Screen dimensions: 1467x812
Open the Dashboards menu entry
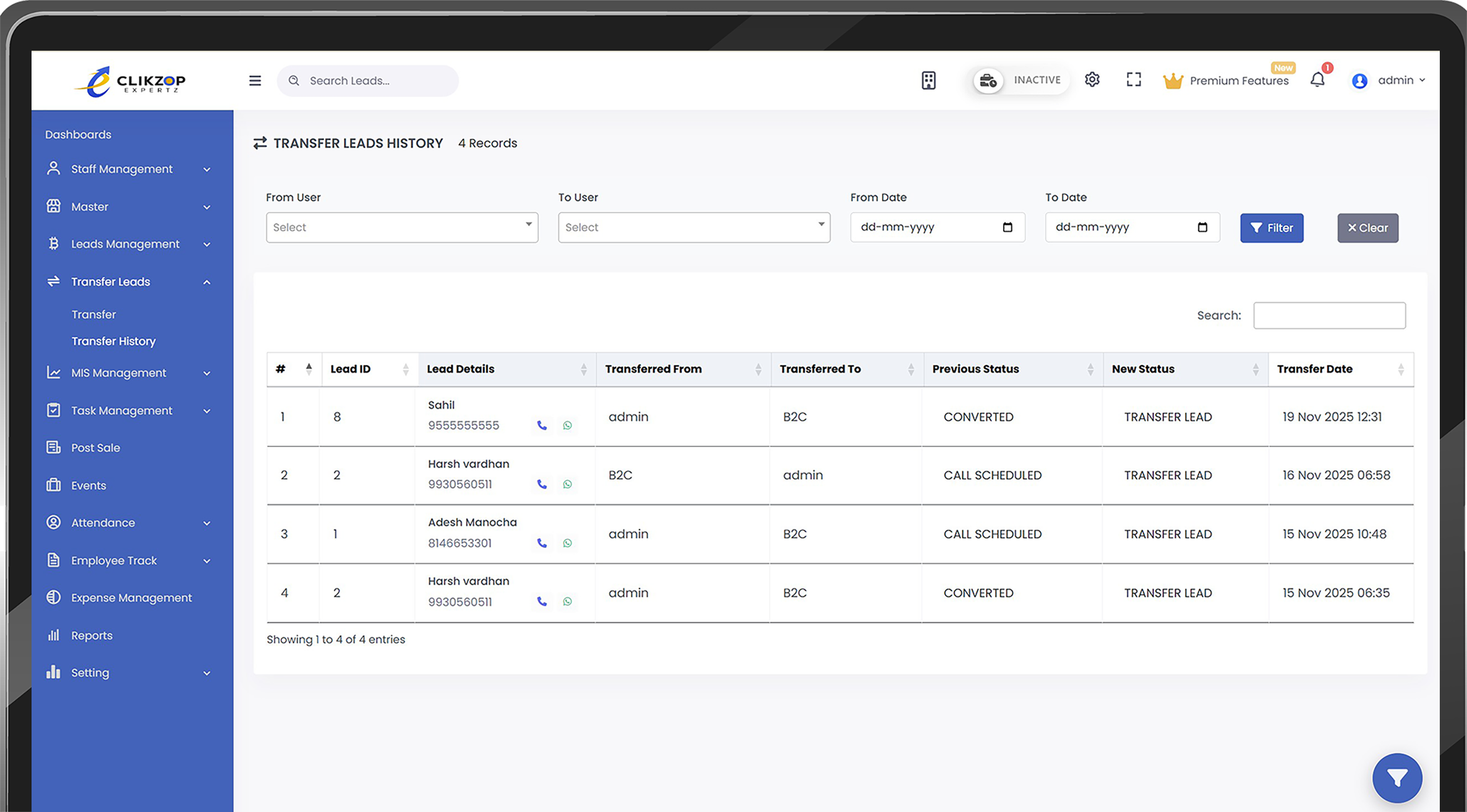coord(78,134)
